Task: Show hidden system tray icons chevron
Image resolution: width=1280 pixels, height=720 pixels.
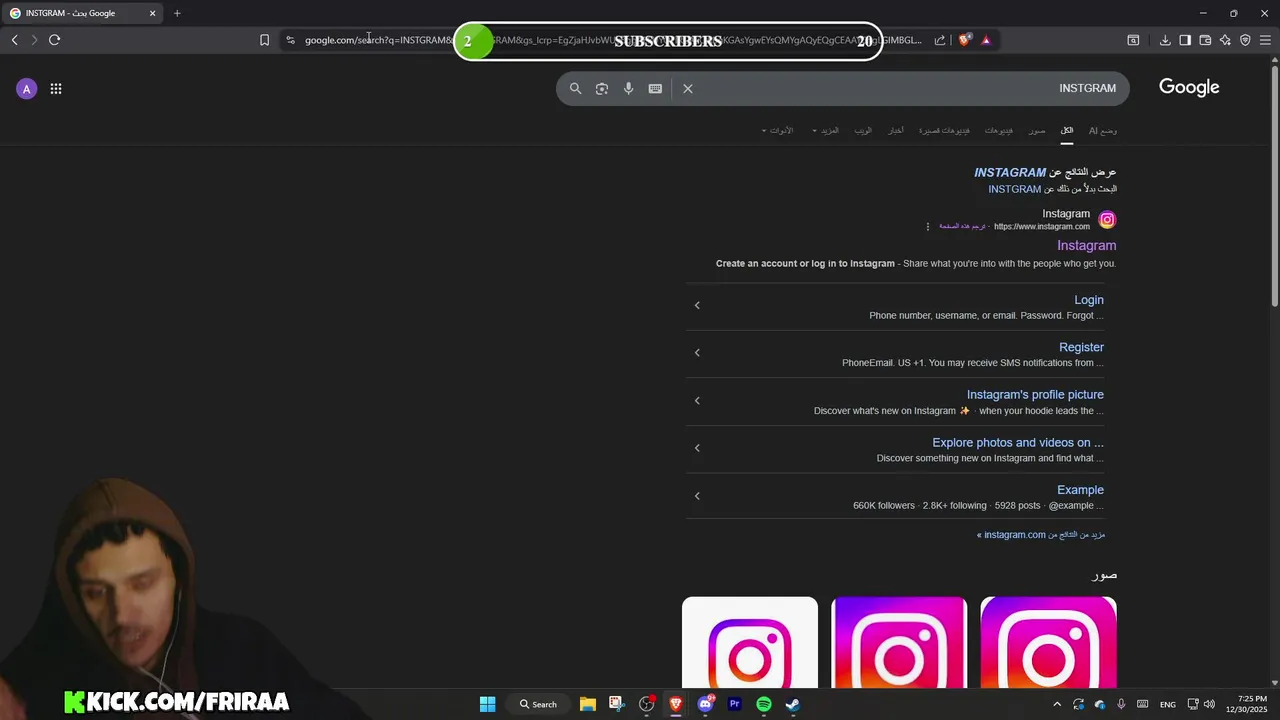Action: click(x=1057, y=704)
